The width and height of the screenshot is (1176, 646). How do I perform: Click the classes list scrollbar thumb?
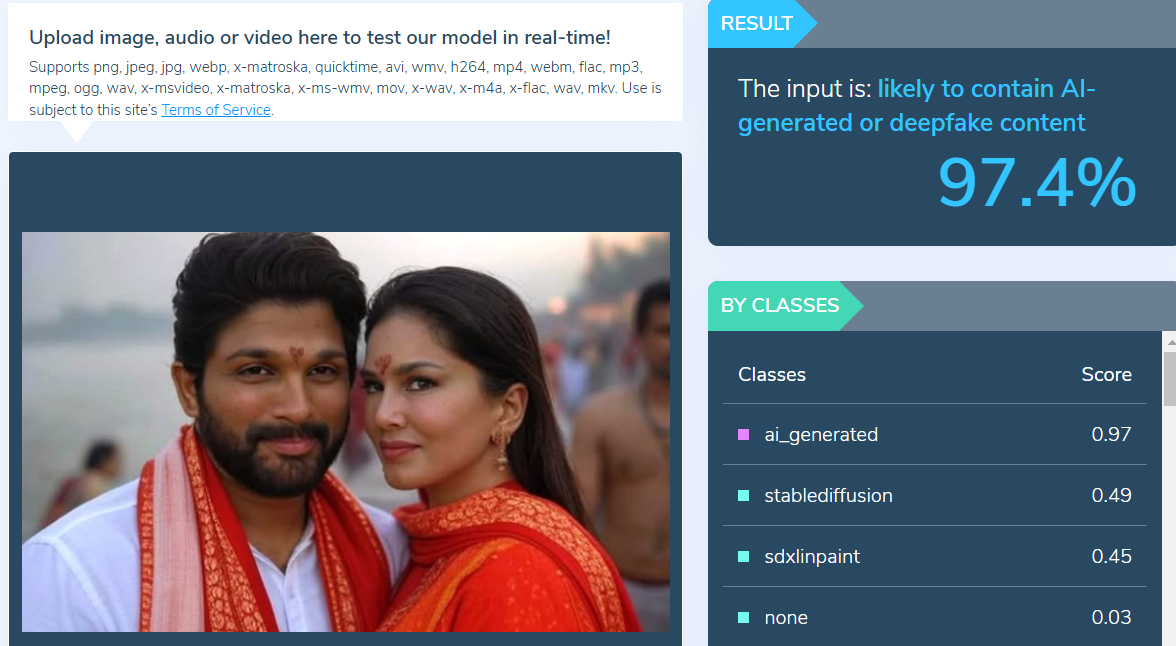point(1169,379)
